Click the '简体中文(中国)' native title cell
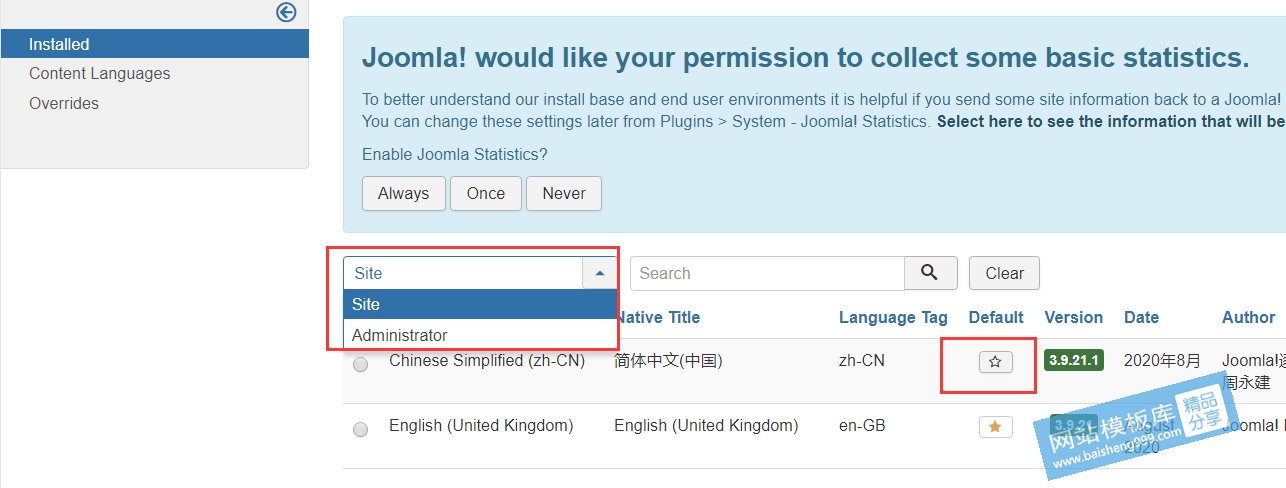The height and width of the screenshot is (488, 1286). coord(668,360)
